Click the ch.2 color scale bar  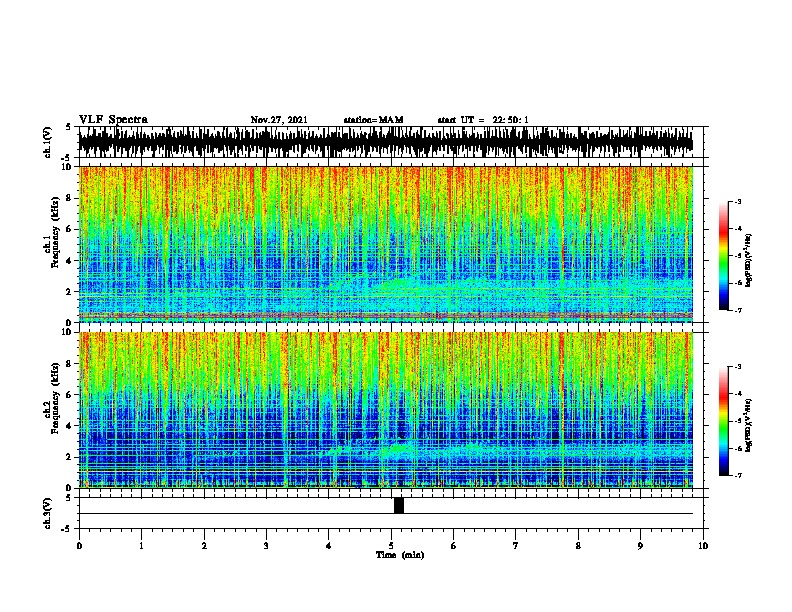coord(723,421)
